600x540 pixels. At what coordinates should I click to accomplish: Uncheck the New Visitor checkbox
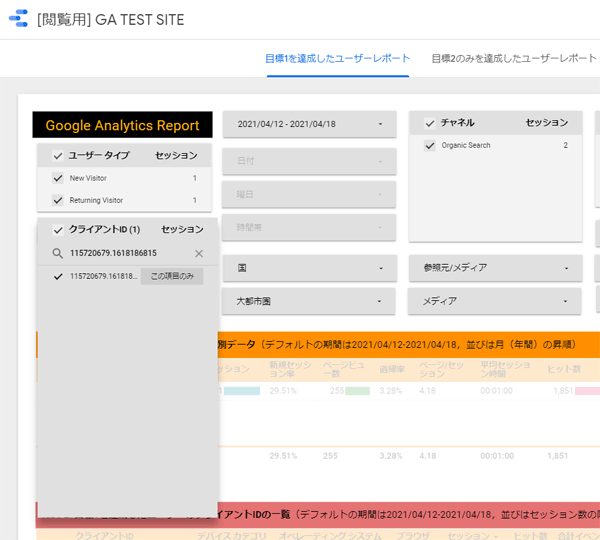point(58,178)
